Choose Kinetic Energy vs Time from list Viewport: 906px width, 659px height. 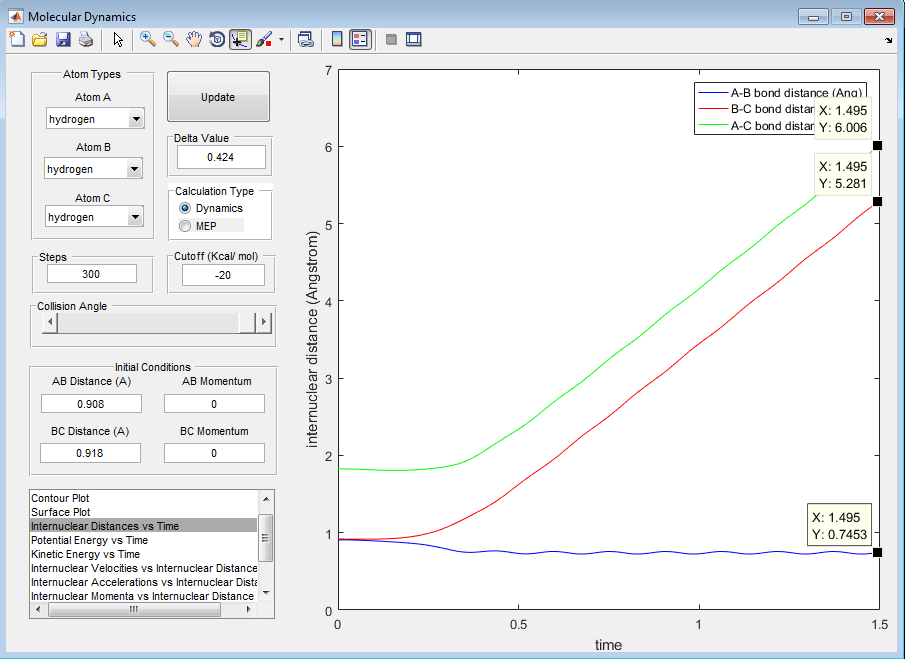(x=86, y=554)
